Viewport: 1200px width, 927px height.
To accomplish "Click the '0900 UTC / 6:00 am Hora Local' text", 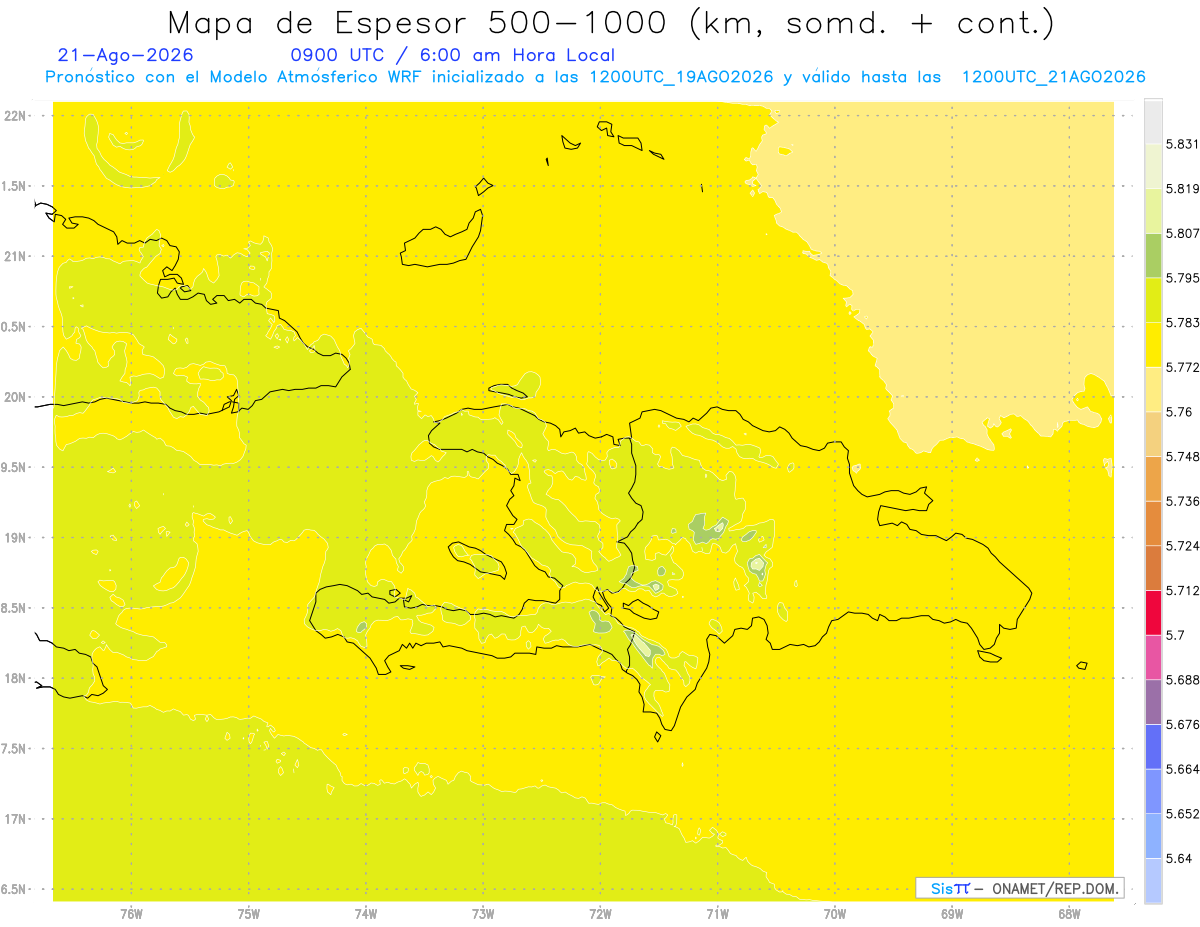I will point(452,55).
